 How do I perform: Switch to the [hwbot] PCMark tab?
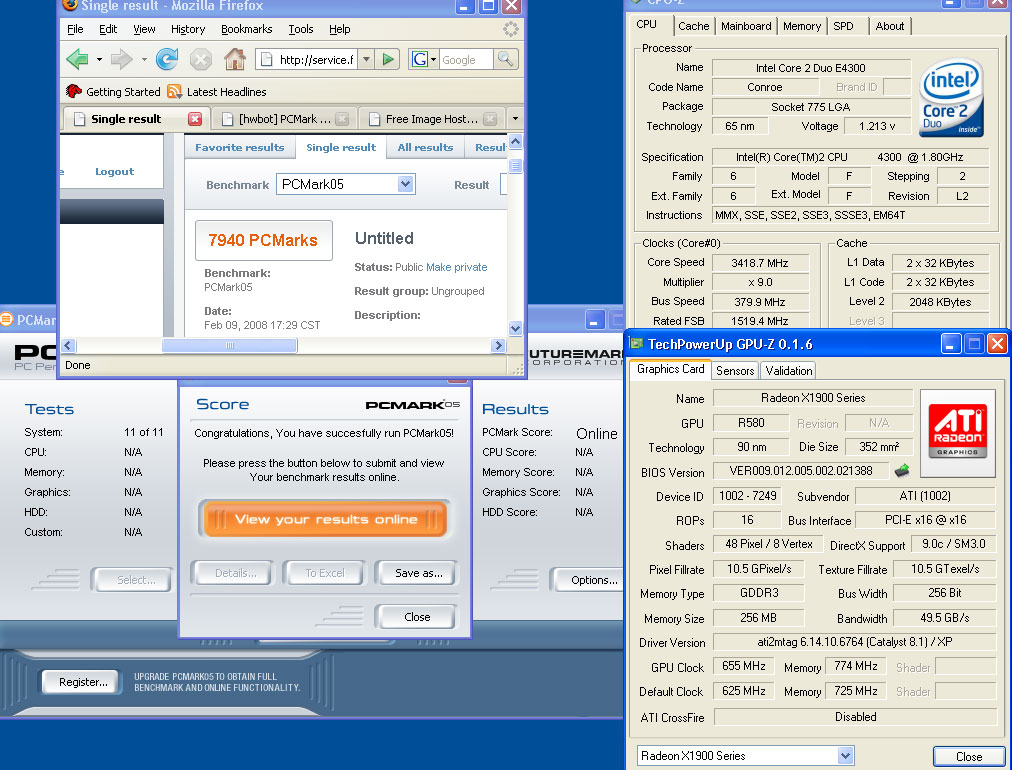pyautogui.click(x=284, y=119)
